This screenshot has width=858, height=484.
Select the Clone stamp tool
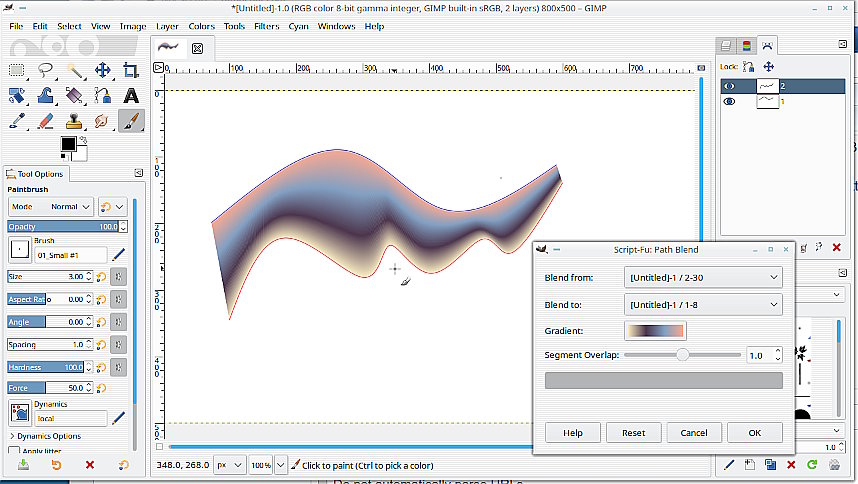coord(74,120)
